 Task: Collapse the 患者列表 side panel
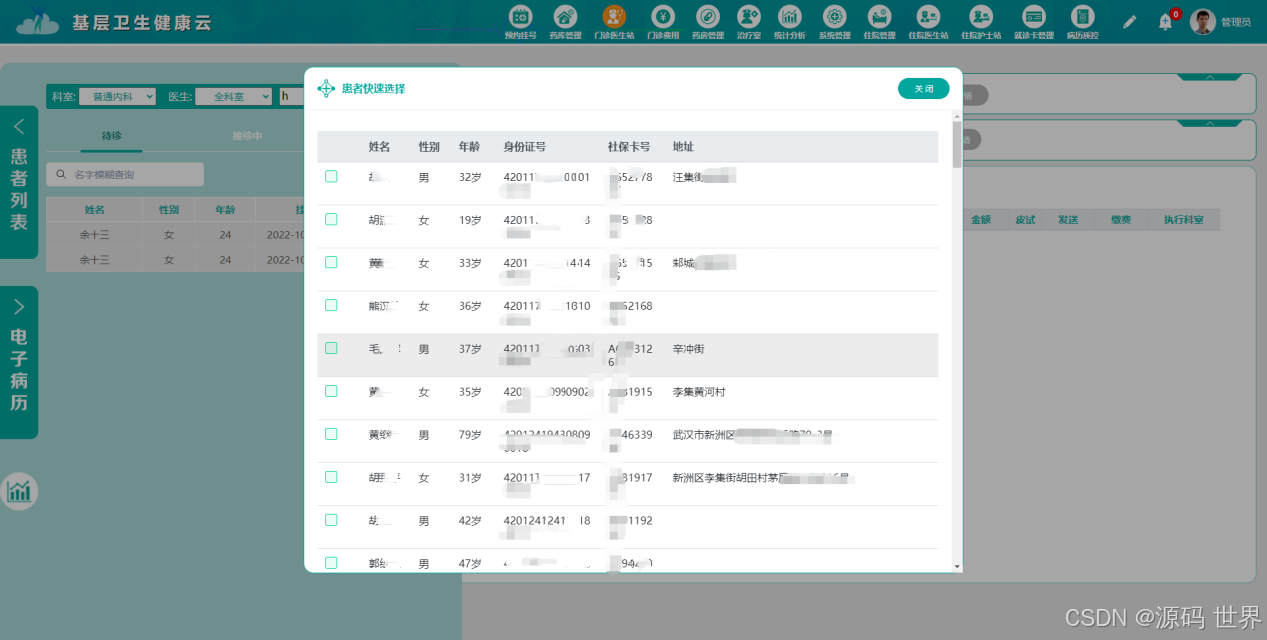pos(19,127)
